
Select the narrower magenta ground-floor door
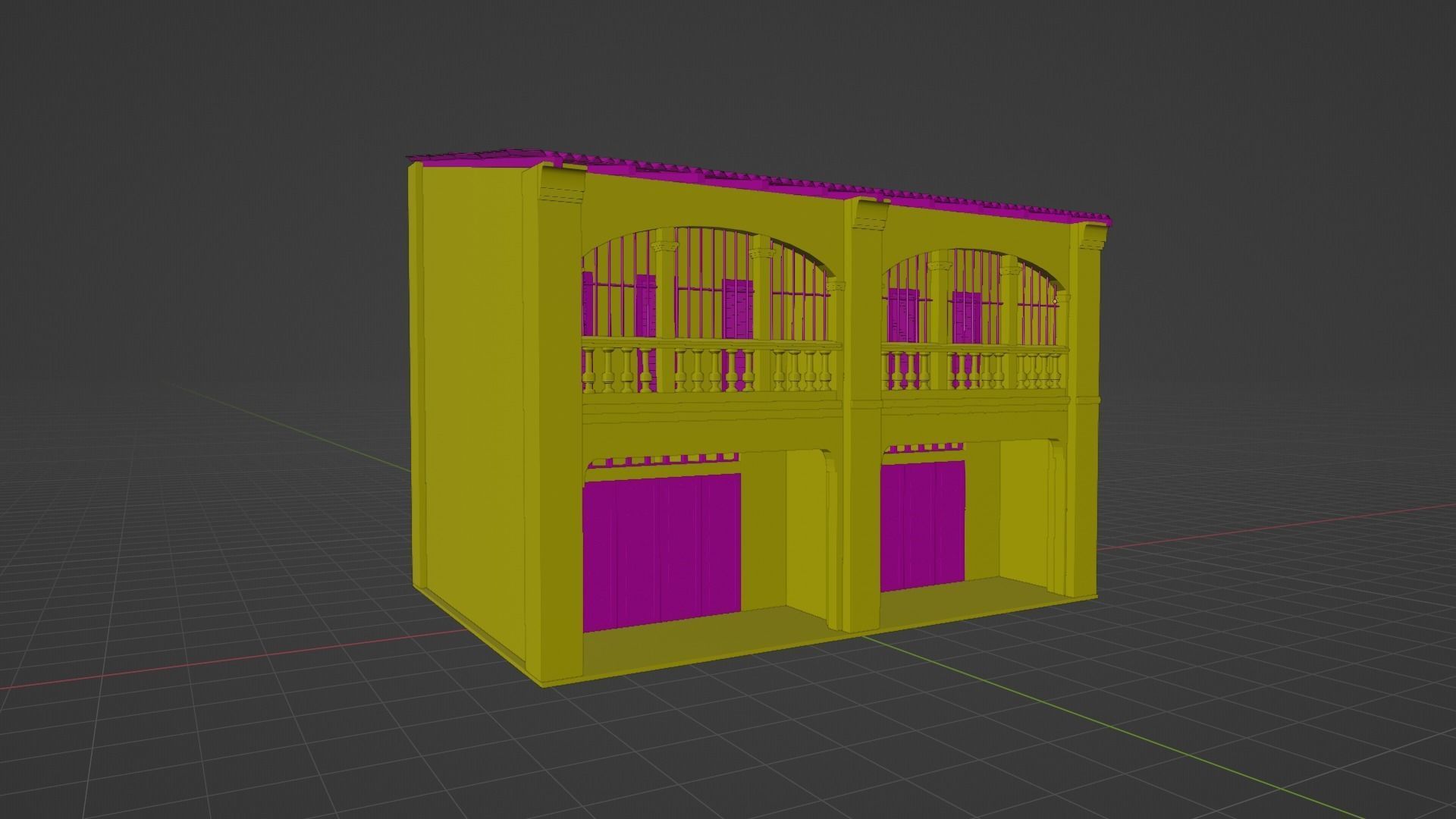[x=923, y=525]
